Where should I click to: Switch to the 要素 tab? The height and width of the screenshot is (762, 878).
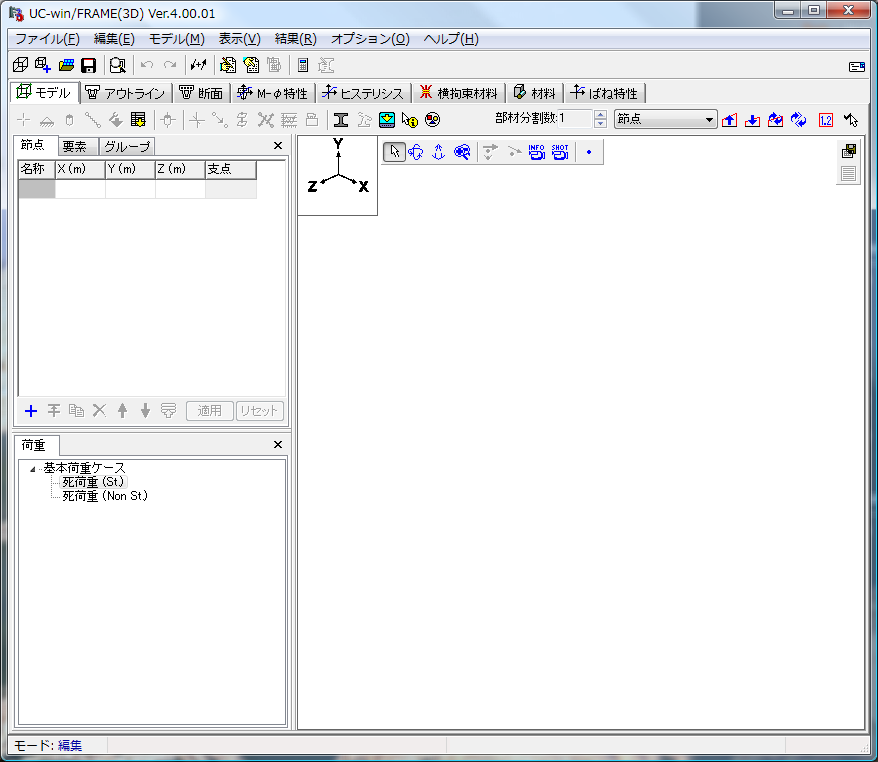pos(74,147)
